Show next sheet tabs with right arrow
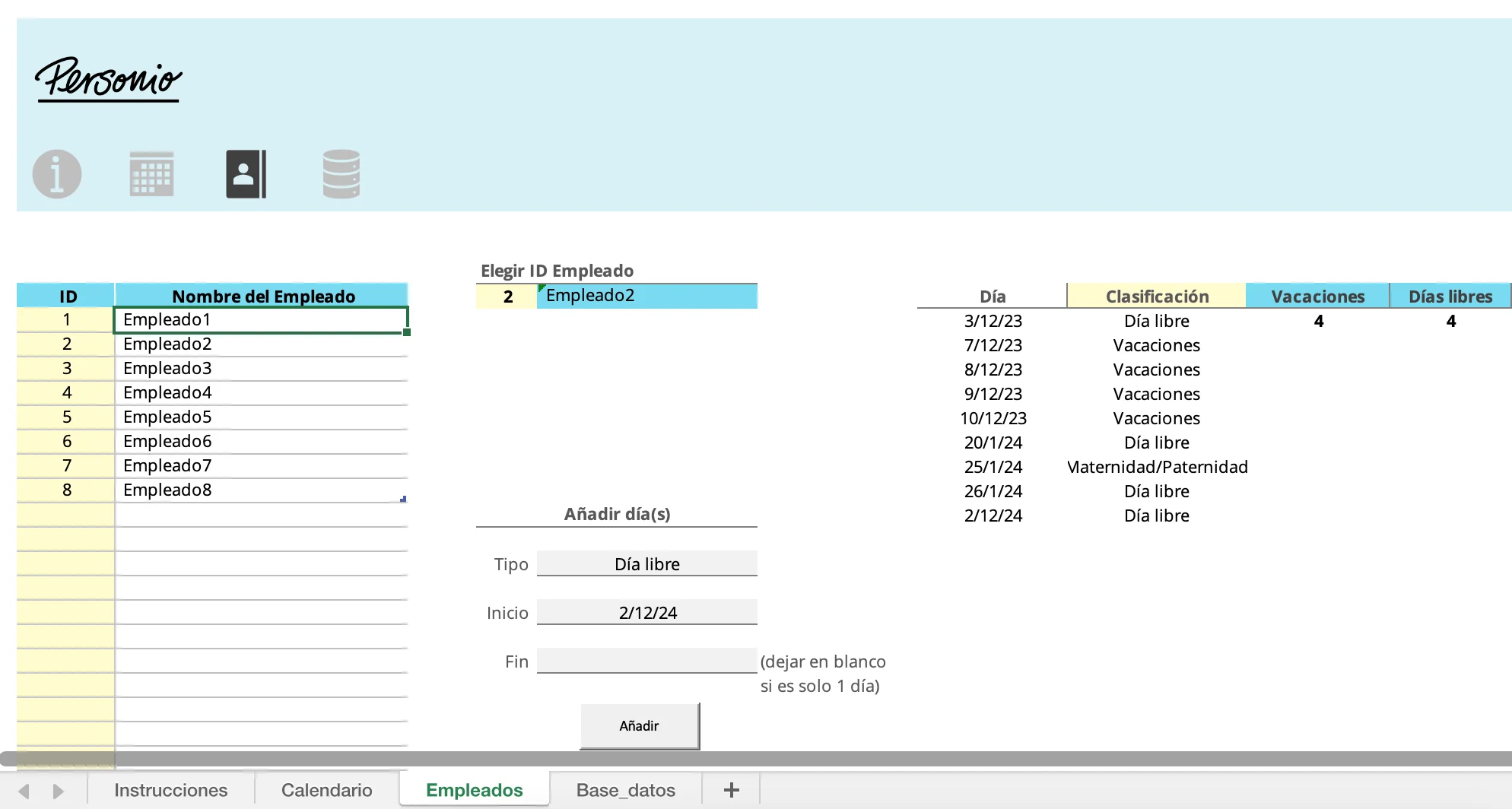1512x809 pixels. click(58, 791)
